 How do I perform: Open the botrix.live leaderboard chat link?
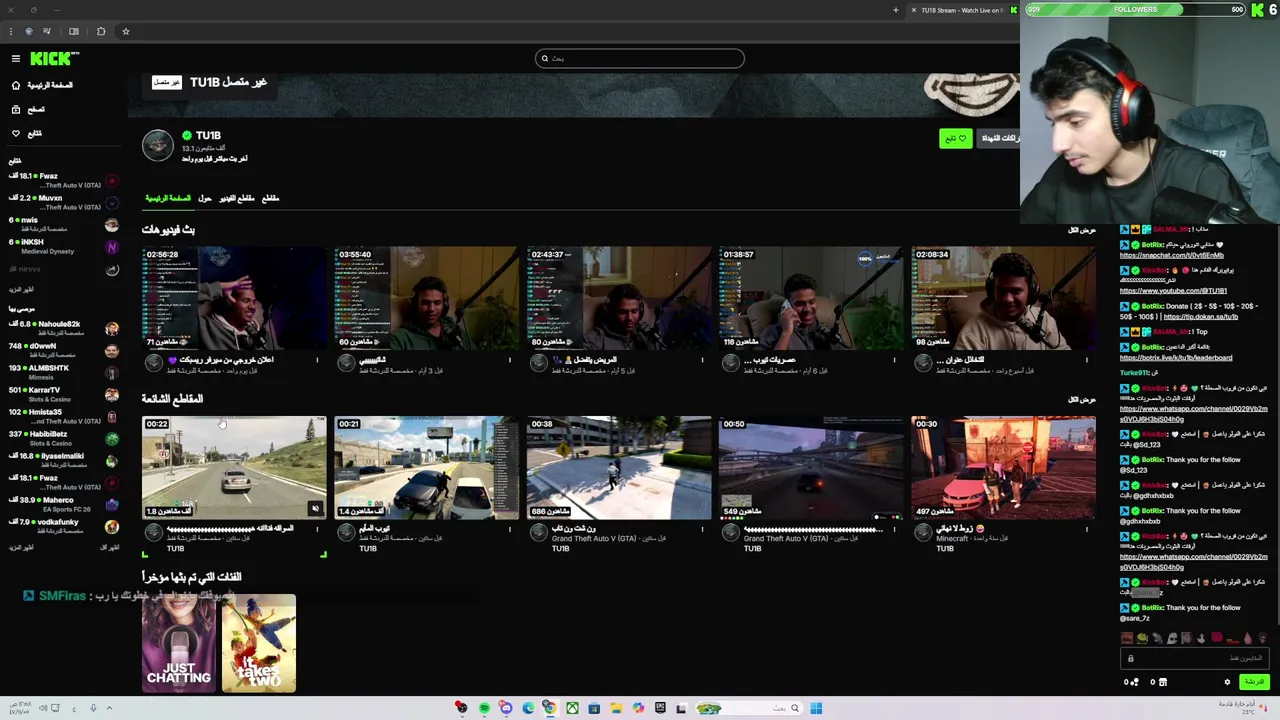pos(1176,357)
